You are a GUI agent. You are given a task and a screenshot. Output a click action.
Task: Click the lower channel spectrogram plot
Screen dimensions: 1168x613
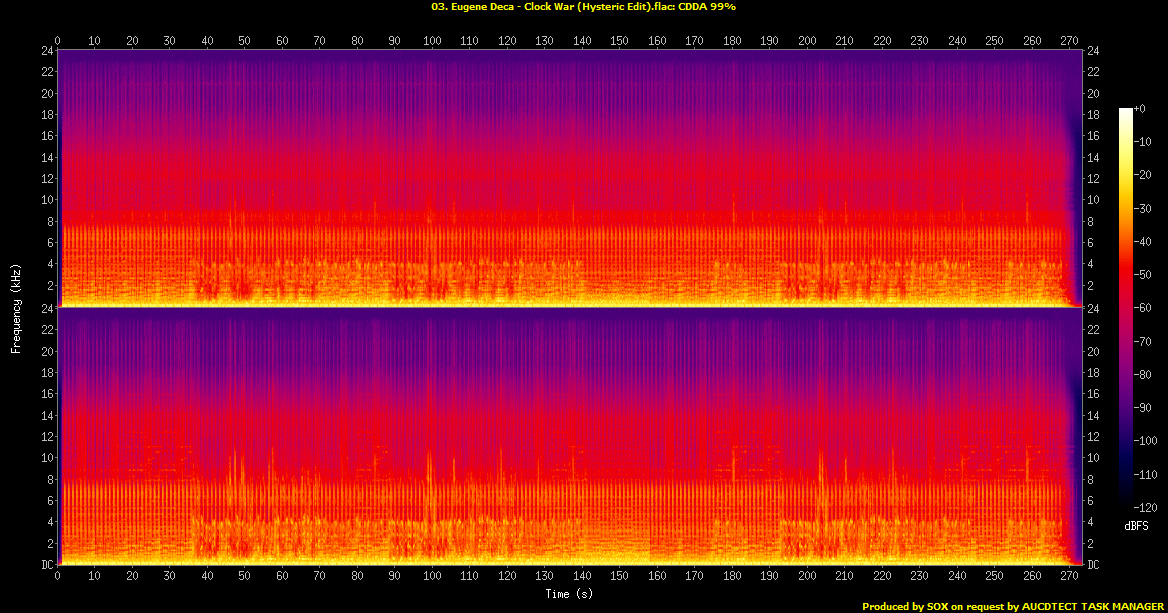pyautogui.click(x=569, y=436)
